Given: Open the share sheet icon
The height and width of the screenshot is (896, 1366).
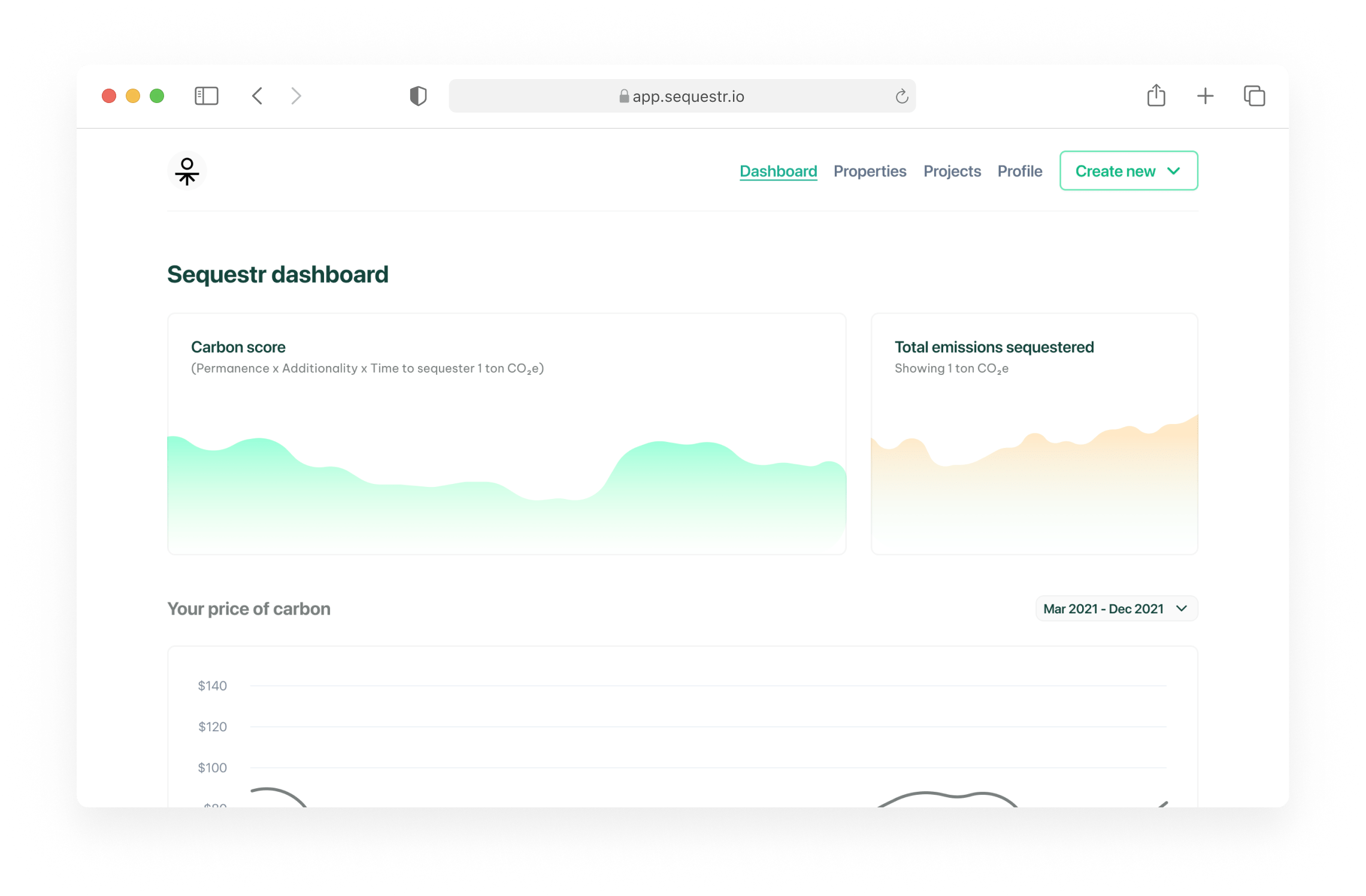Looking at the screenshot, I should coord(1156,95).
